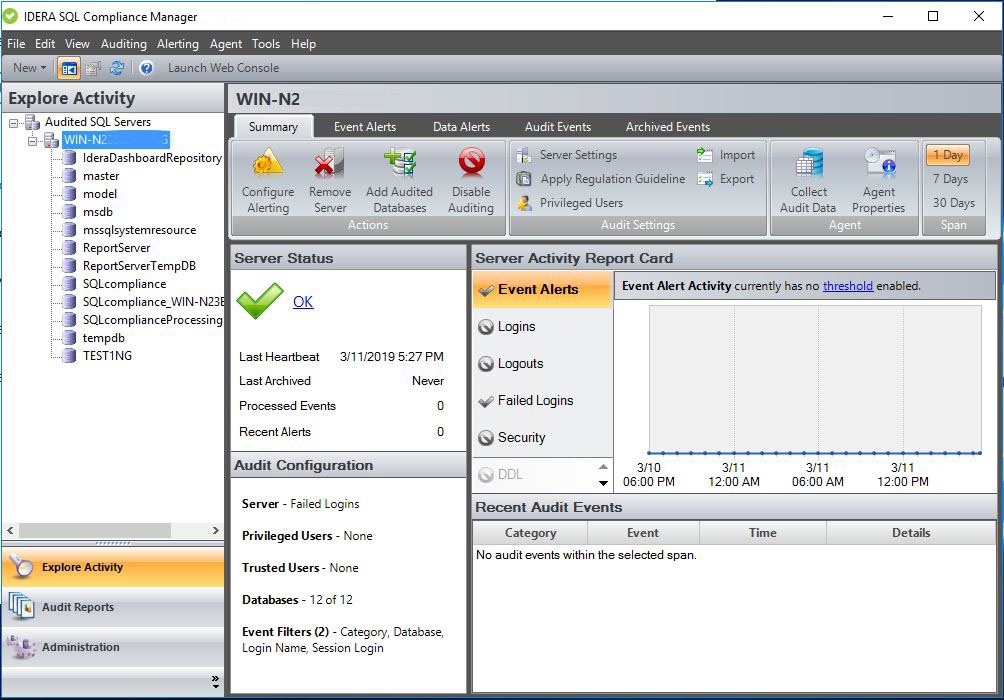Select the Security report card category
The image size is (1004, 700).
543,438
